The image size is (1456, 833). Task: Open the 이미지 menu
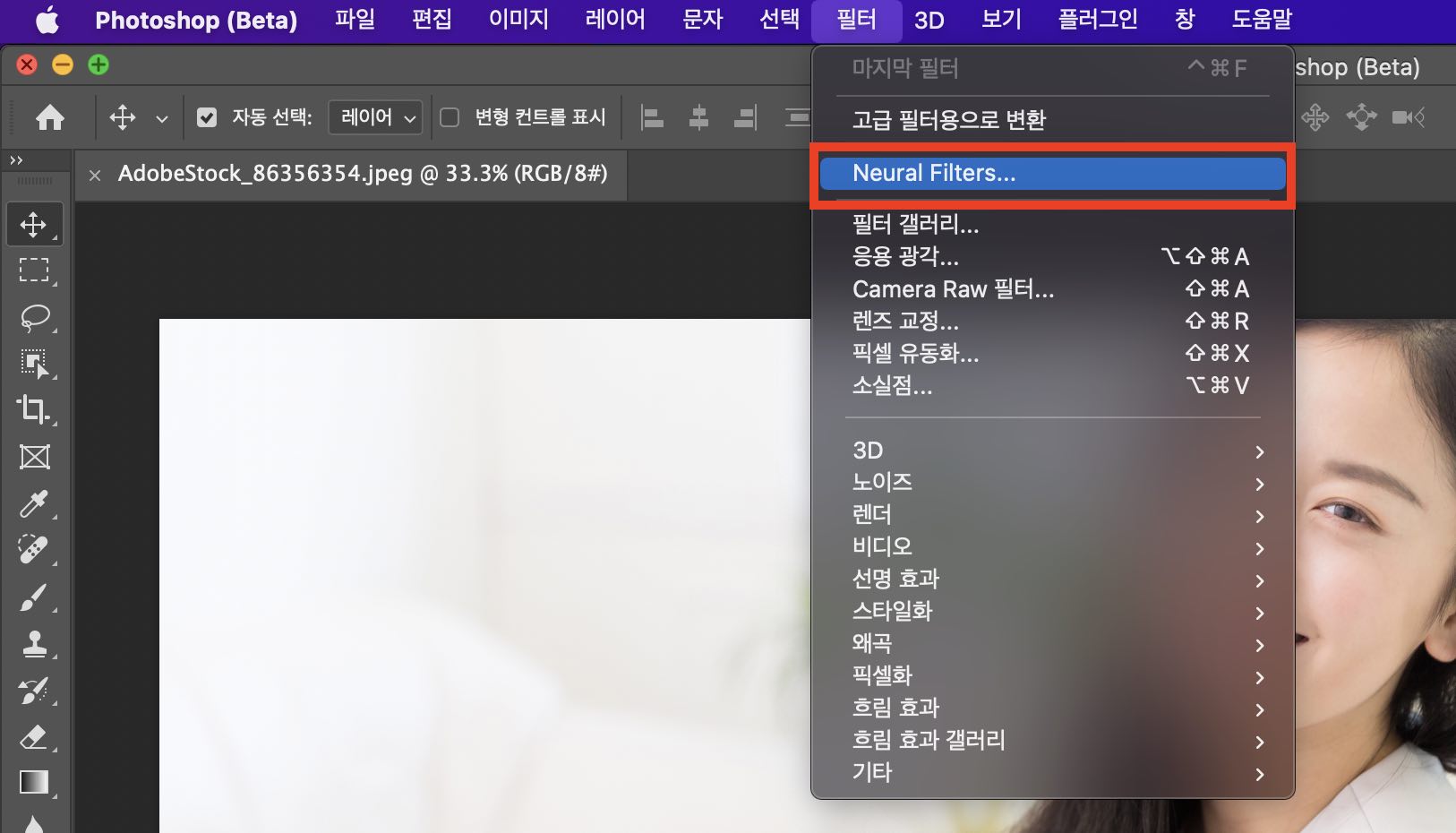[519, 20]
